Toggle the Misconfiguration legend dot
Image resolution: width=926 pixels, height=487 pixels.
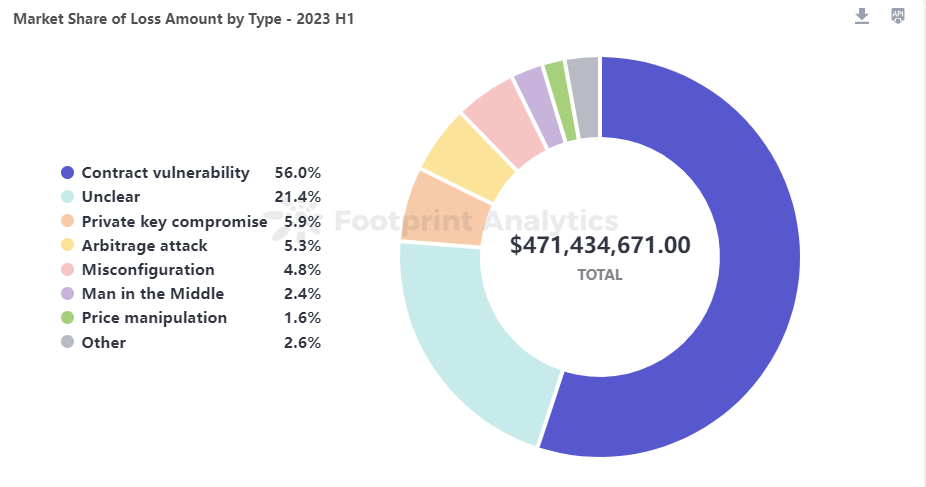click(68, 270)
